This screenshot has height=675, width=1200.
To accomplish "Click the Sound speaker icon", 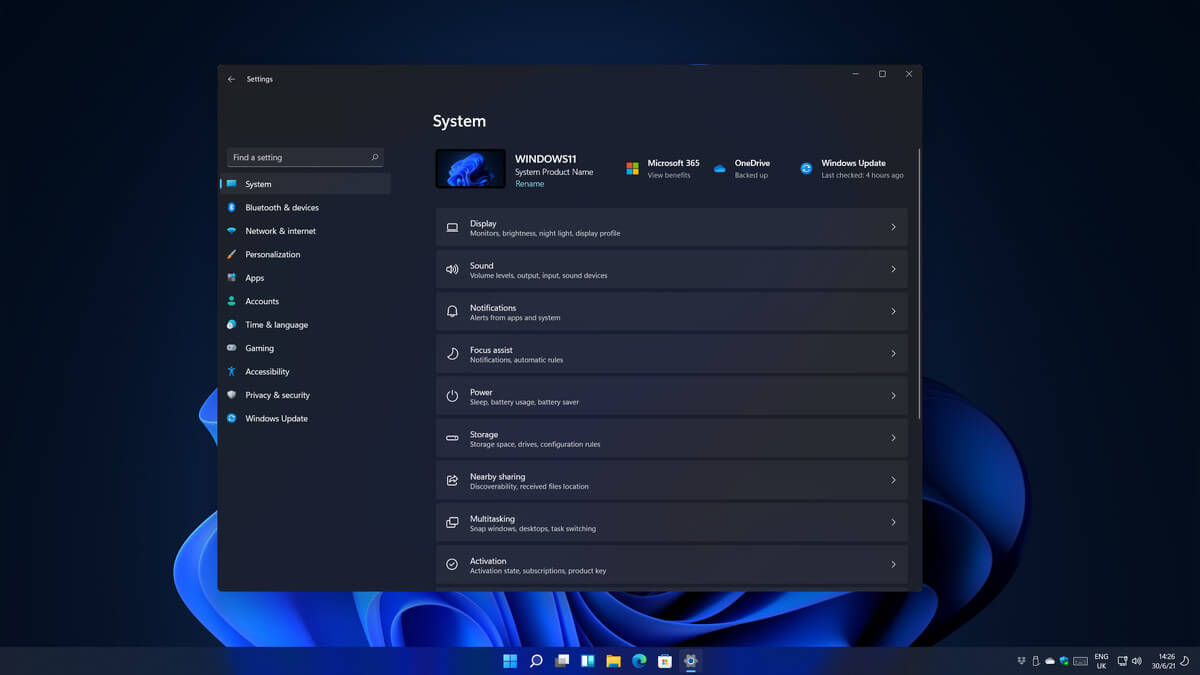I will [x=452, y=270].
